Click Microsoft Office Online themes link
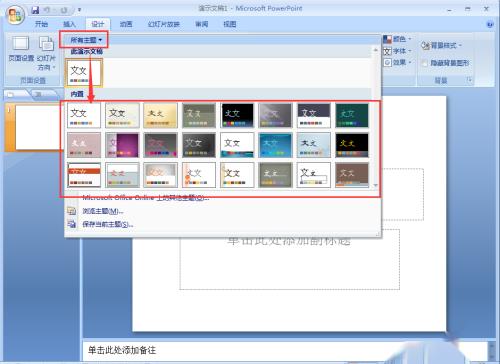The image size is (500, 364). click(x=146, y=198)
